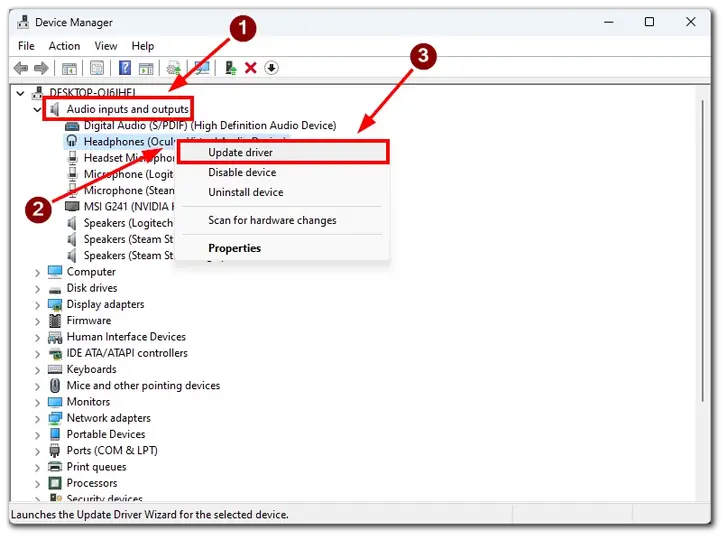Viewport: 727px width, 540px height.
Task: Select the Portable Devices label
Action: [x=106, y=434]
